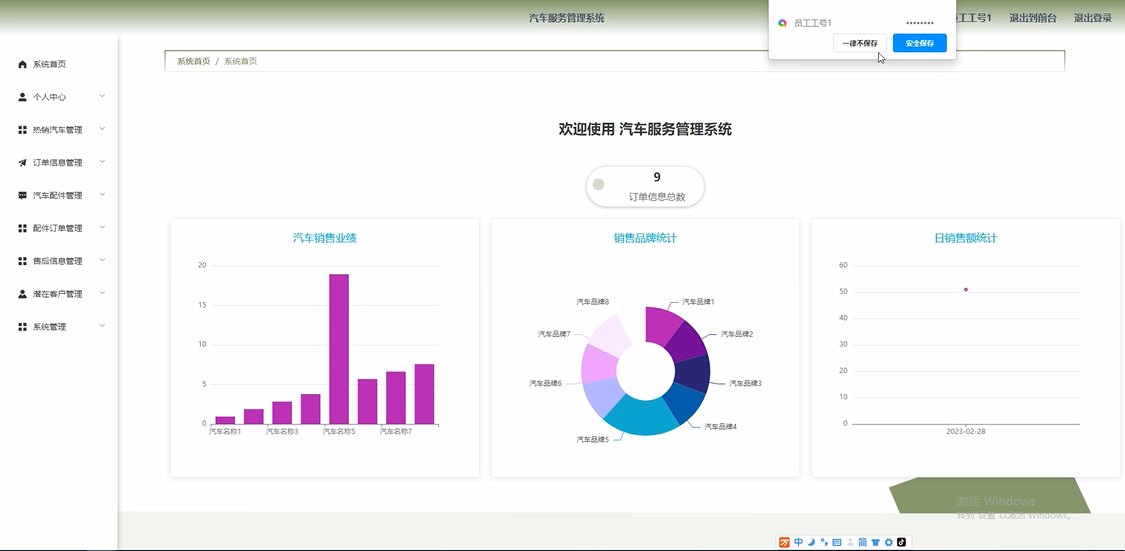The height and width of the screenshot is (551, 1125).
Task: Click the masked password dots in popup
Action: [x=920, y=24]
